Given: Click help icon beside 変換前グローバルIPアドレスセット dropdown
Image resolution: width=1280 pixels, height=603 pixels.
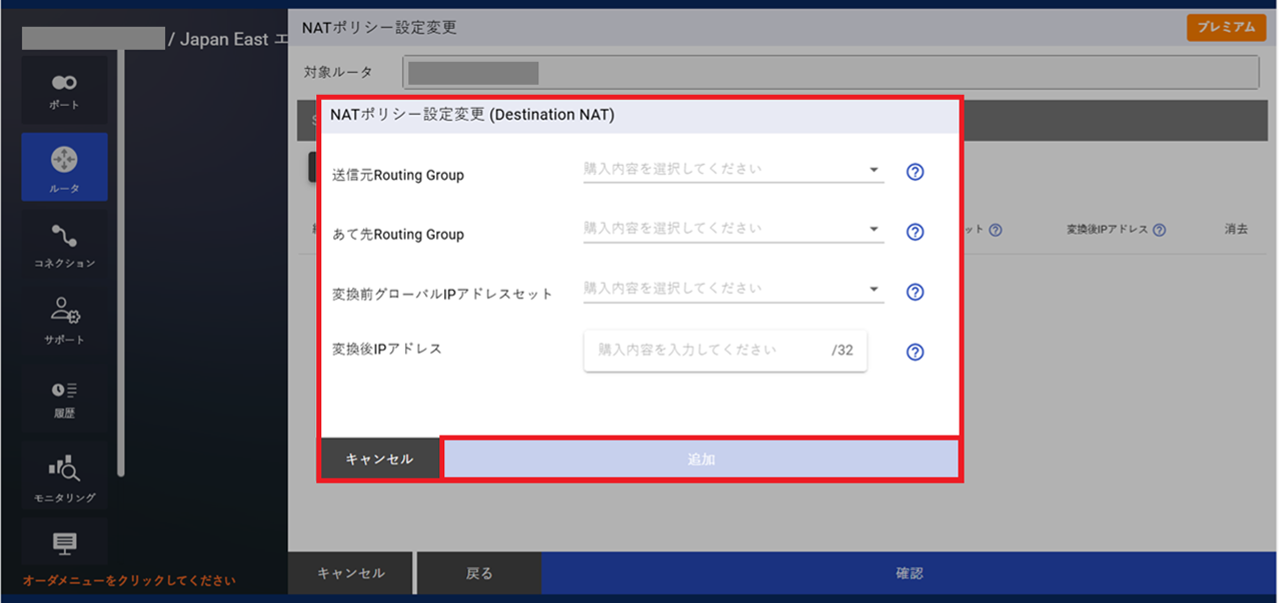Looking at the screenshot, I should point(914,292).
